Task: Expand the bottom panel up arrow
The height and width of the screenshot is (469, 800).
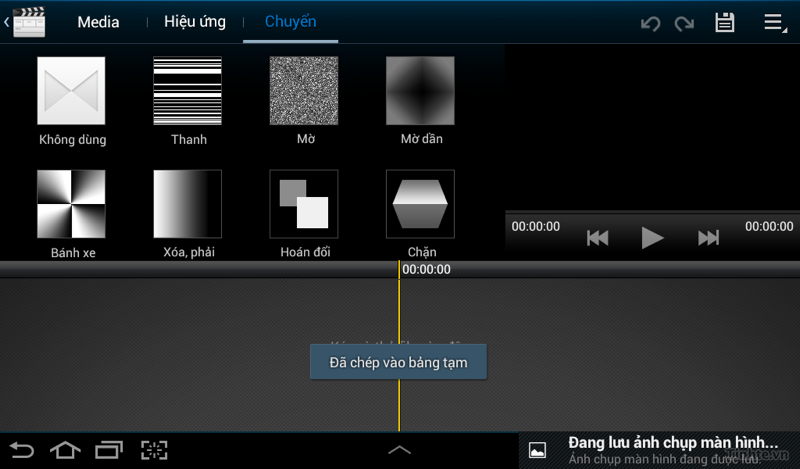Action: pyautogui.click(x=399, y=450)
